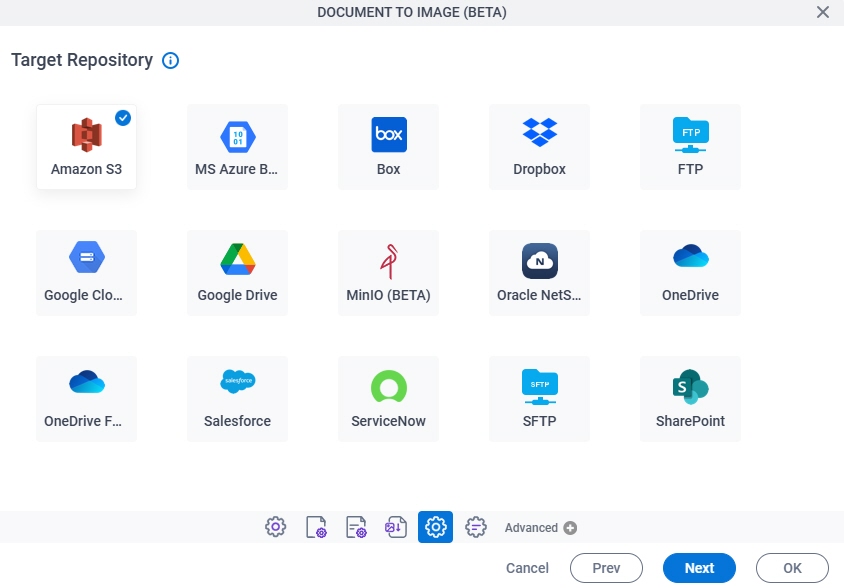The width and height of the screenshot is (844, 588).
Task: Pick Dropbox as target repository
Action: click(x=539, y=146)
